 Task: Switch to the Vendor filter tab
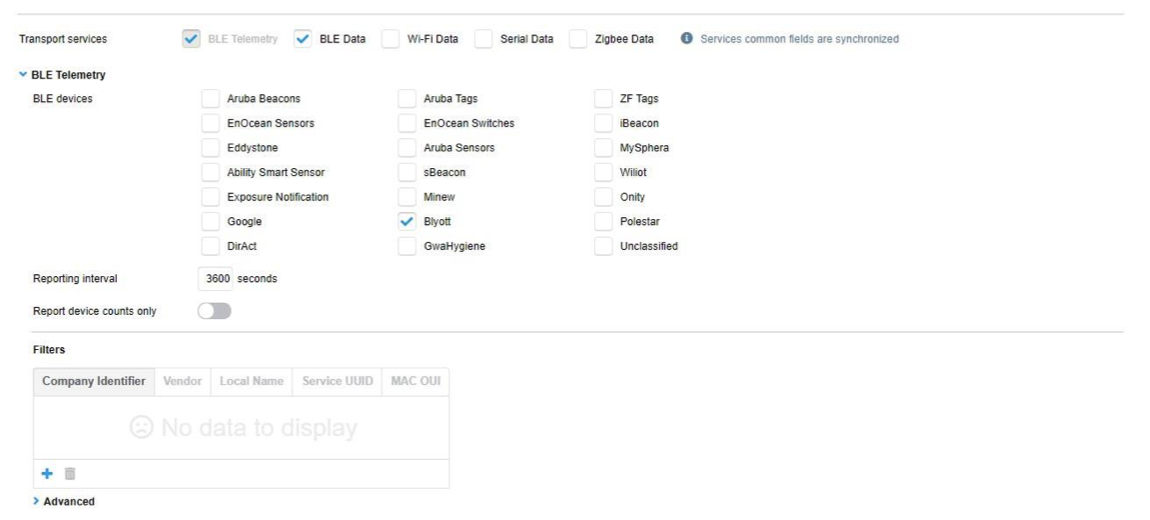click(182, 381)
